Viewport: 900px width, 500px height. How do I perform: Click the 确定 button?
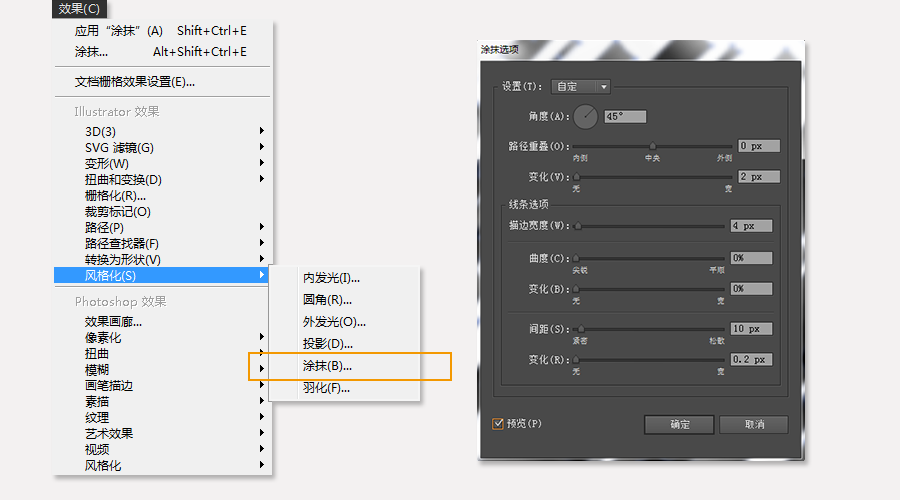click(x=680, y=425)
